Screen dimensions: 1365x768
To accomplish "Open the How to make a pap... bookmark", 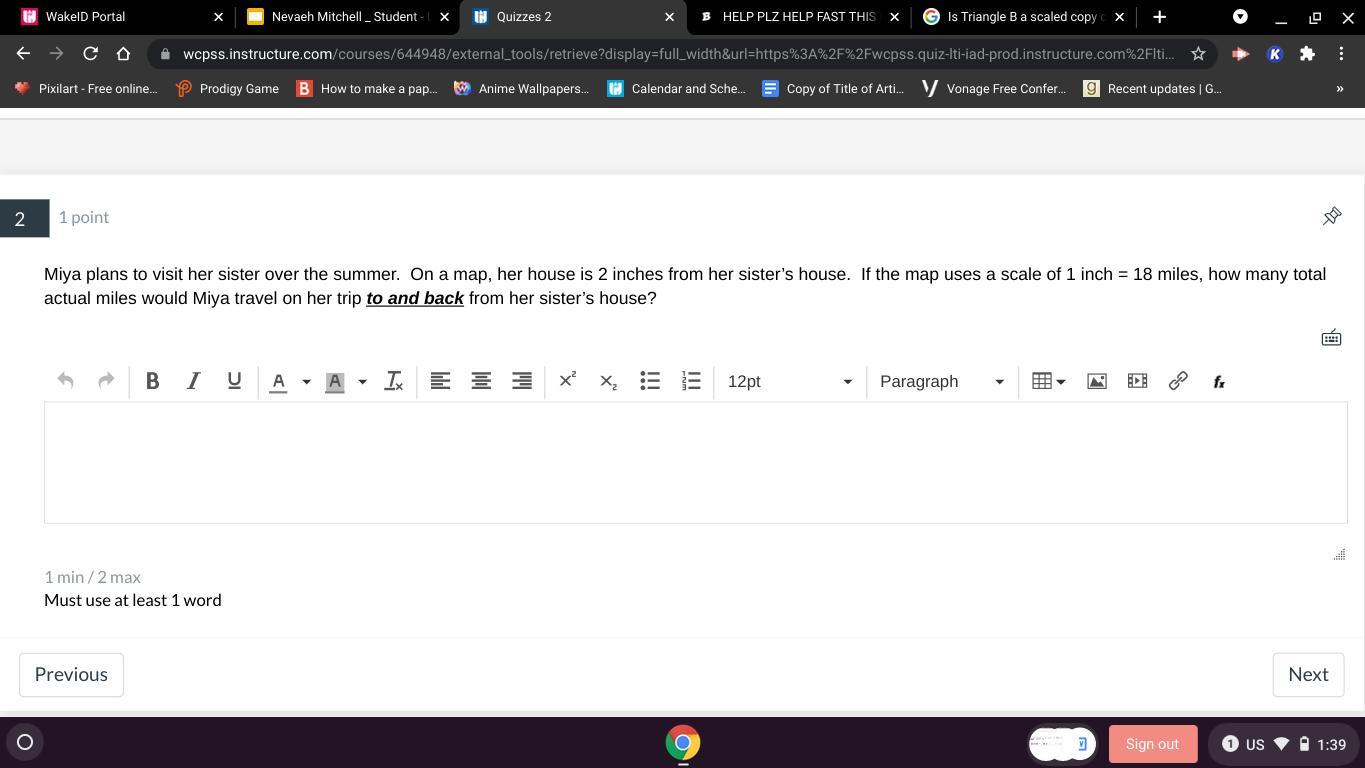I will pyautogui.click(x=367, y=89).
